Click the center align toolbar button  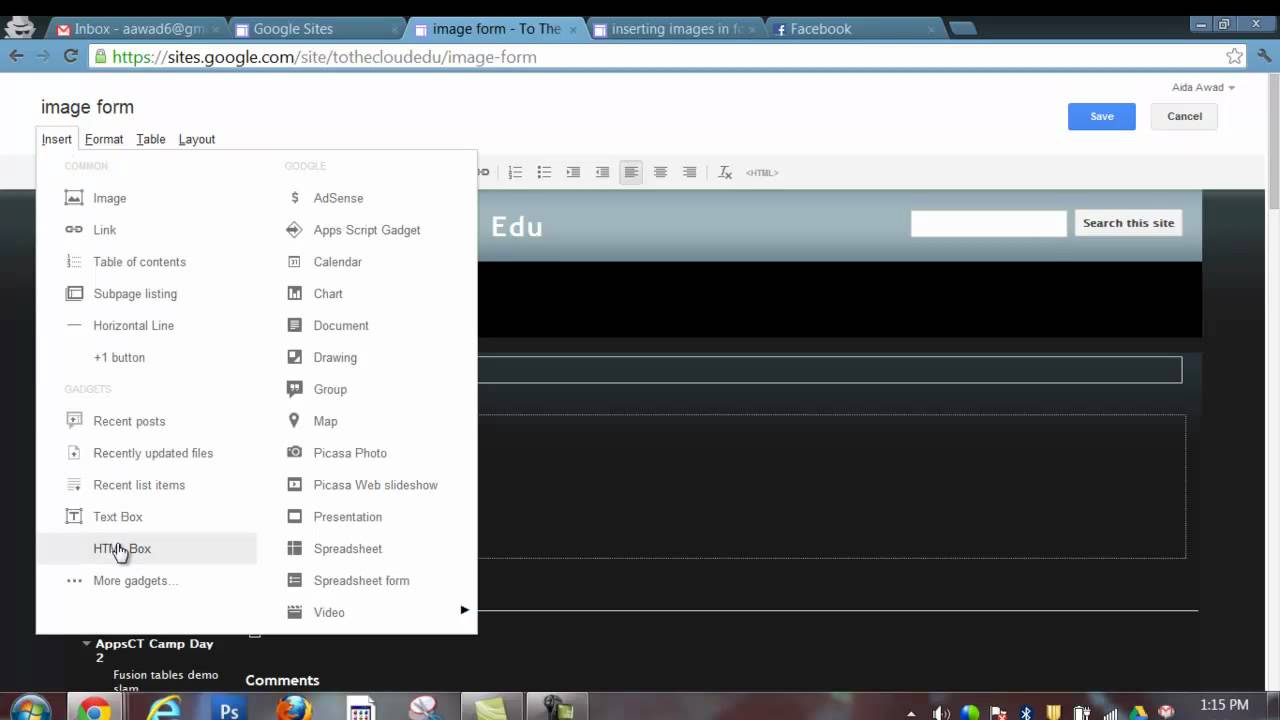[x=660, y=172]
